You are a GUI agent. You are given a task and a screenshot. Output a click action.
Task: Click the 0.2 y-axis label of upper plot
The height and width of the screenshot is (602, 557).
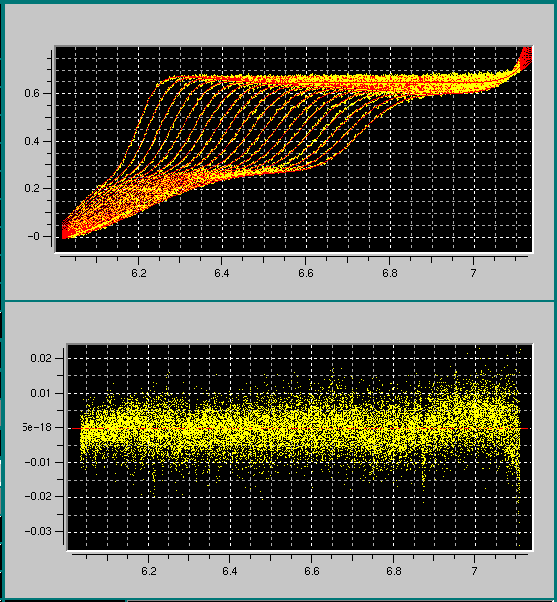tap(32, 189)
